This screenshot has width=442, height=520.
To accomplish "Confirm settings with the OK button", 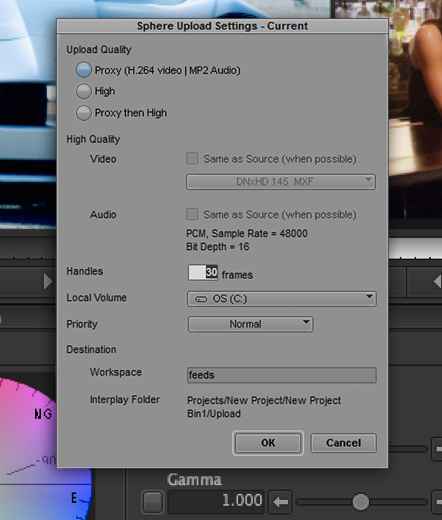I will [x=268, y=443].
